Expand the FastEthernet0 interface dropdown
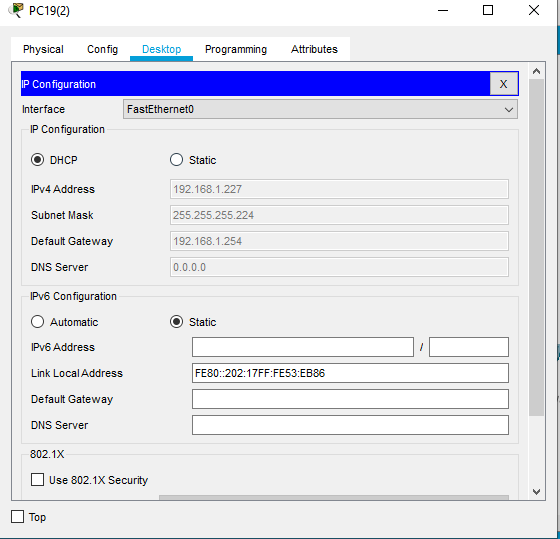 coord(320,109)
